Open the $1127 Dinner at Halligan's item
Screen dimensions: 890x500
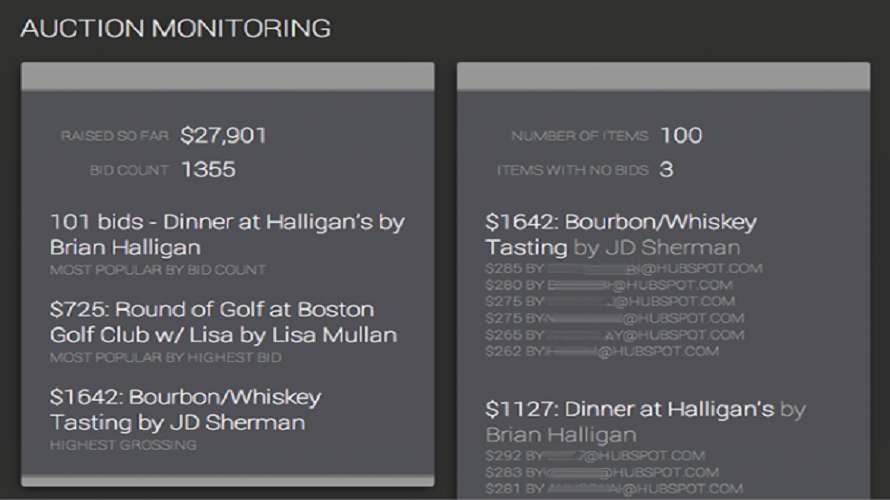click(x=645, y=422)
